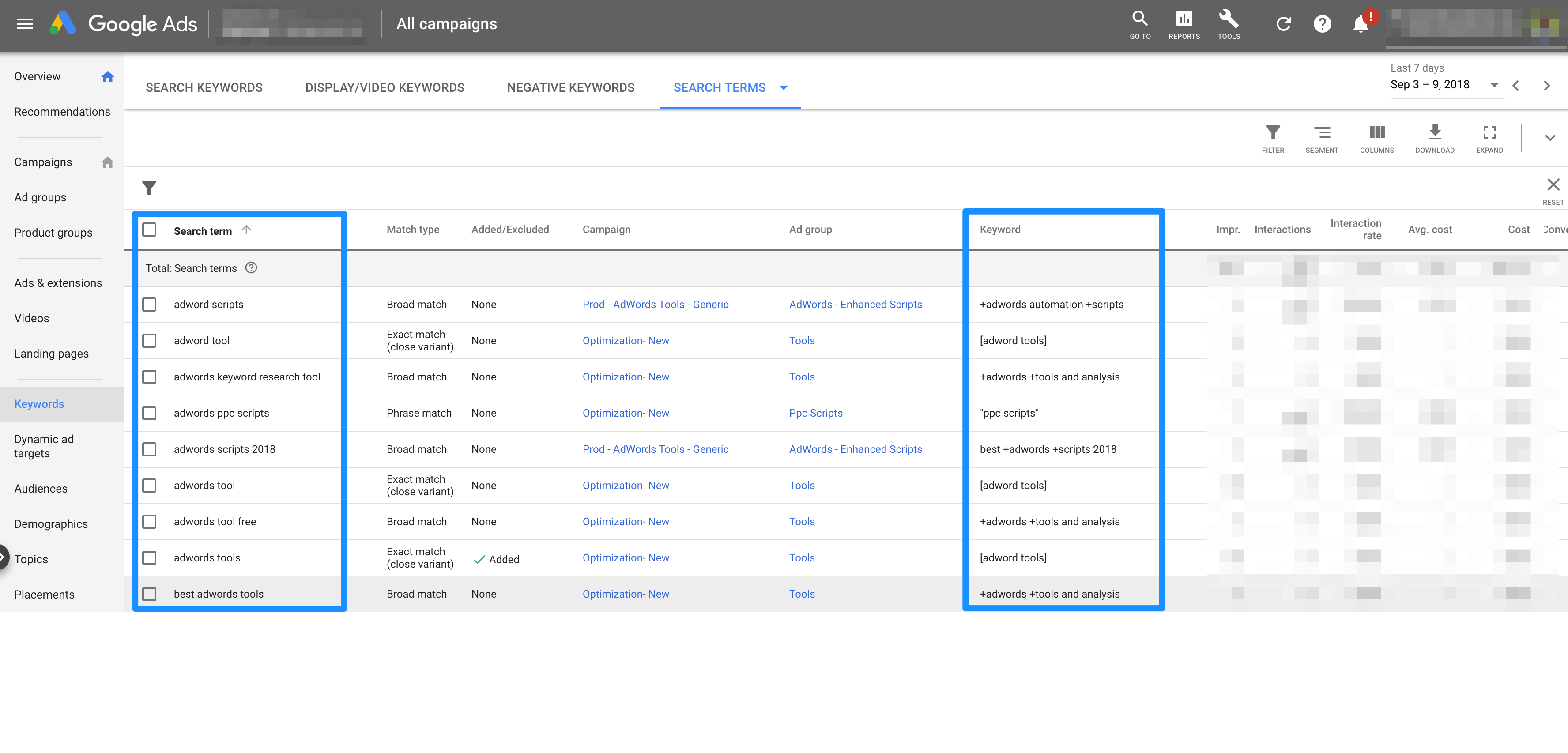
Task: Switch to the Negative Keywords tab
Action: pyautogui.click(x=571, y=88)
